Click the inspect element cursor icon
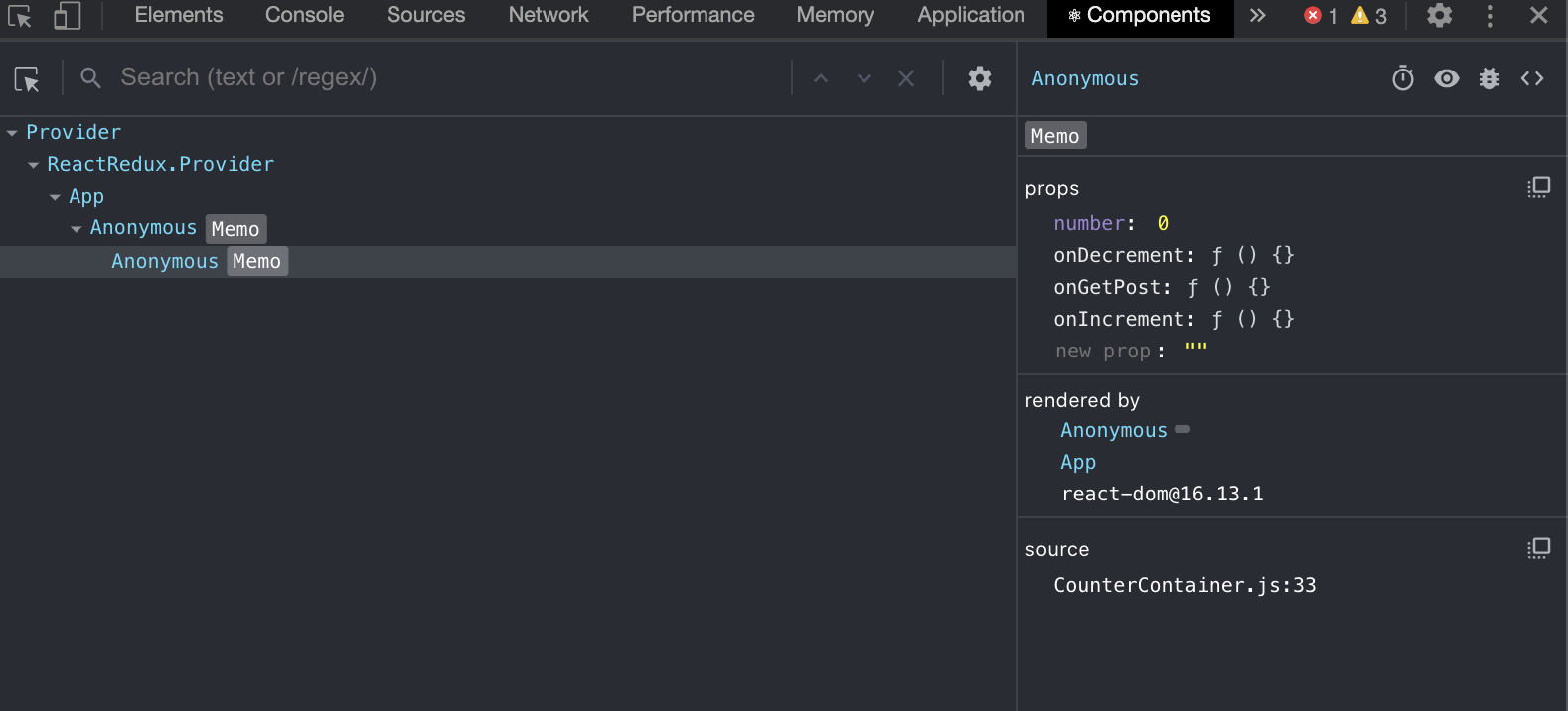Screen dimensions: 1568x711 [20, 16]
